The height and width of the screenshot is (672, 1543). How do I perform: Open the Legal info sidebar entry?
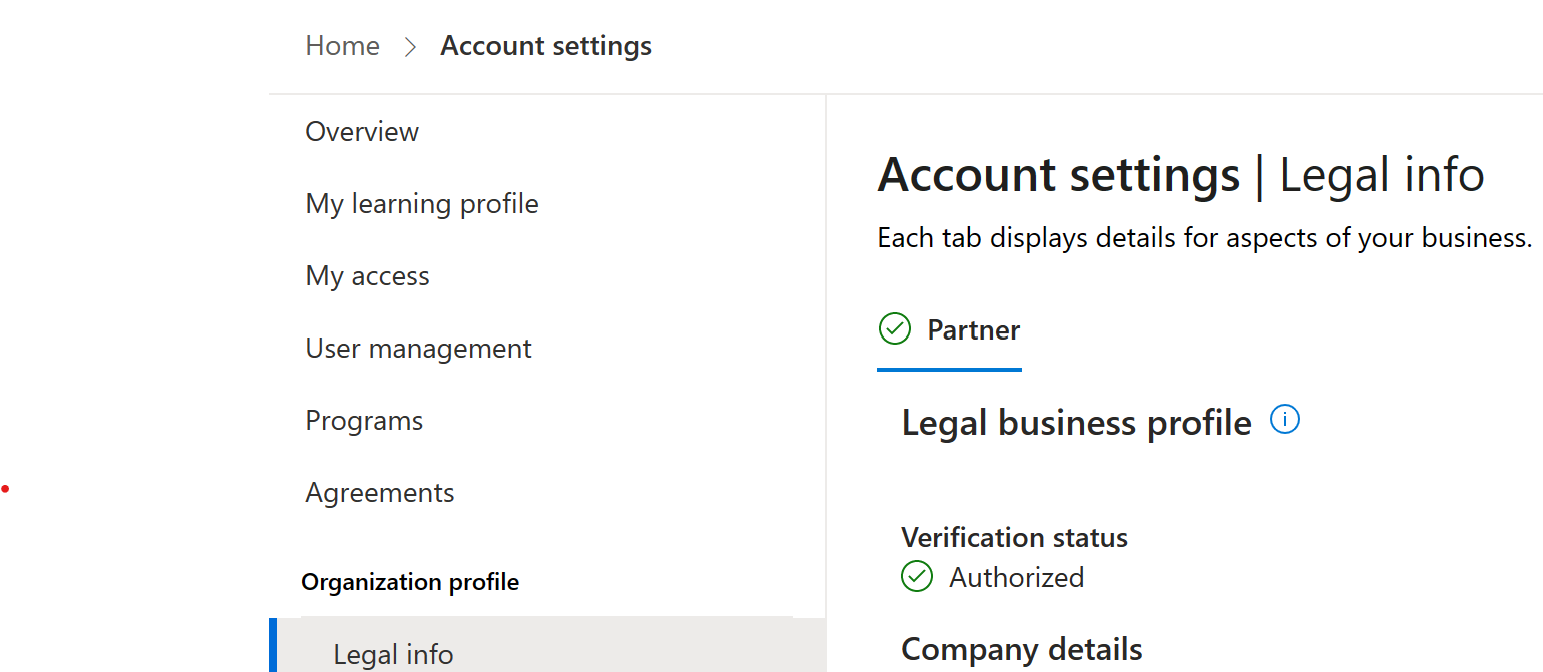393,653
